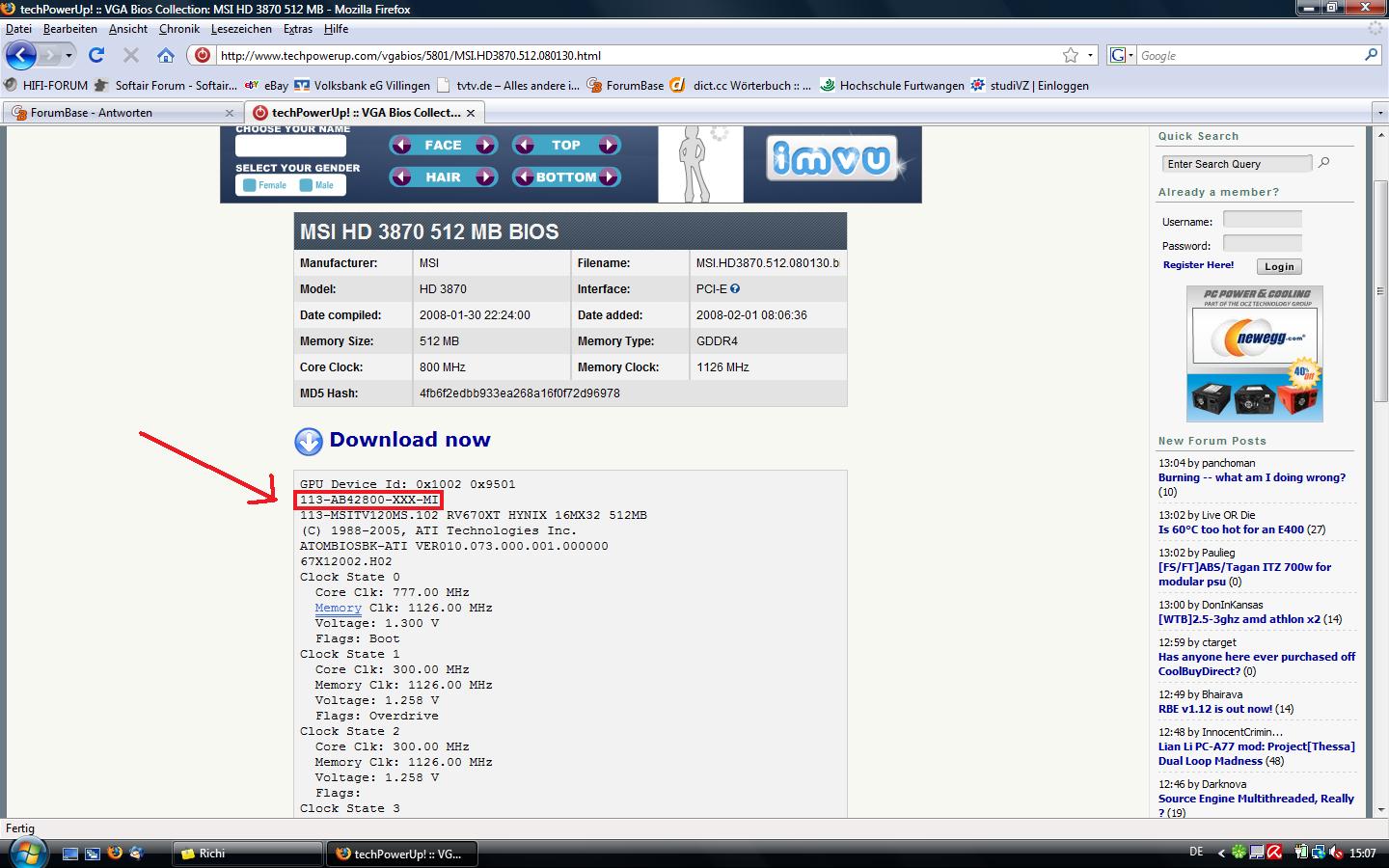Open the eBay bookmark
This screenshot has height=868, width=1389.
[x=267, y=85]
